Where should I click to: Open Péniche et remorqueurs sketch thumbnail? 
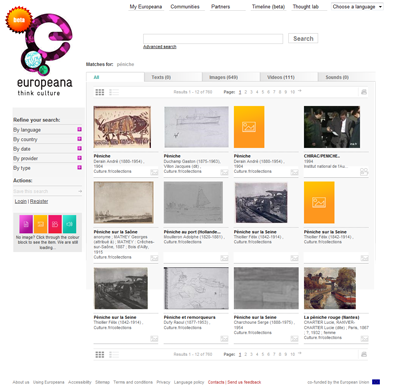coord(196,288)
